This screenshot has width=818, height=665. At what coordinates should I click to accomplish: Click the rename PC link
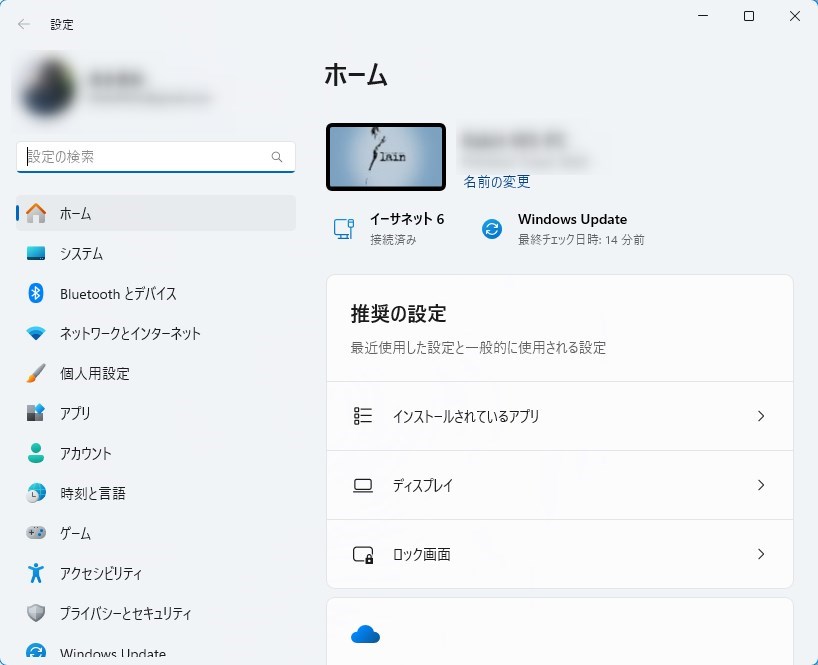pyautogui.click(x=497, y=182)
